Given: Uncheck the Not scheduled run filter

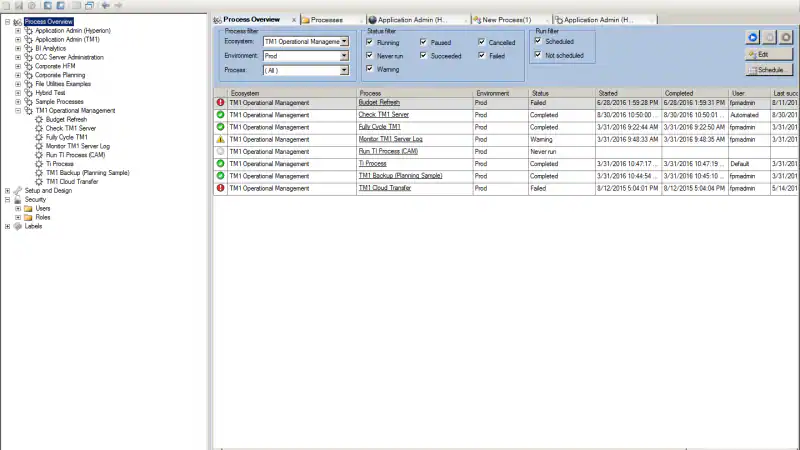Looking at the screenshot, I should click(538, 54).
